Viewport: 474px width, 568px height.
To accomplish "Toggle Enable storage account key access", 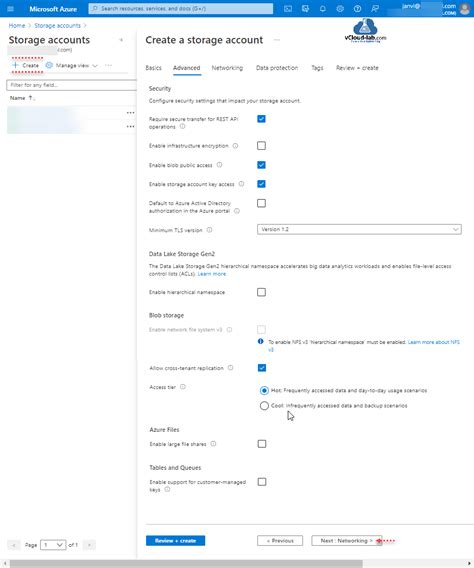I will [261, 184].
